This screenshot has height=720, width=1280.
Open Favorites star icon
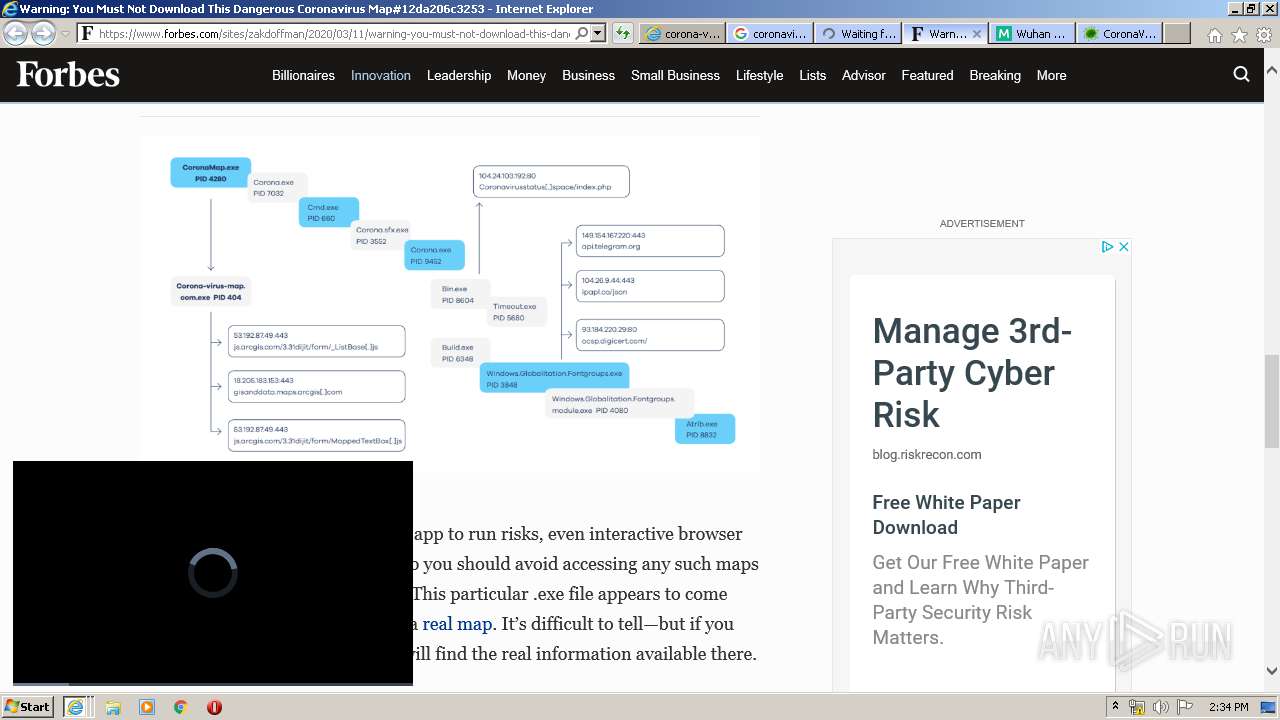pyautogui.click(x=1239, y=34)
